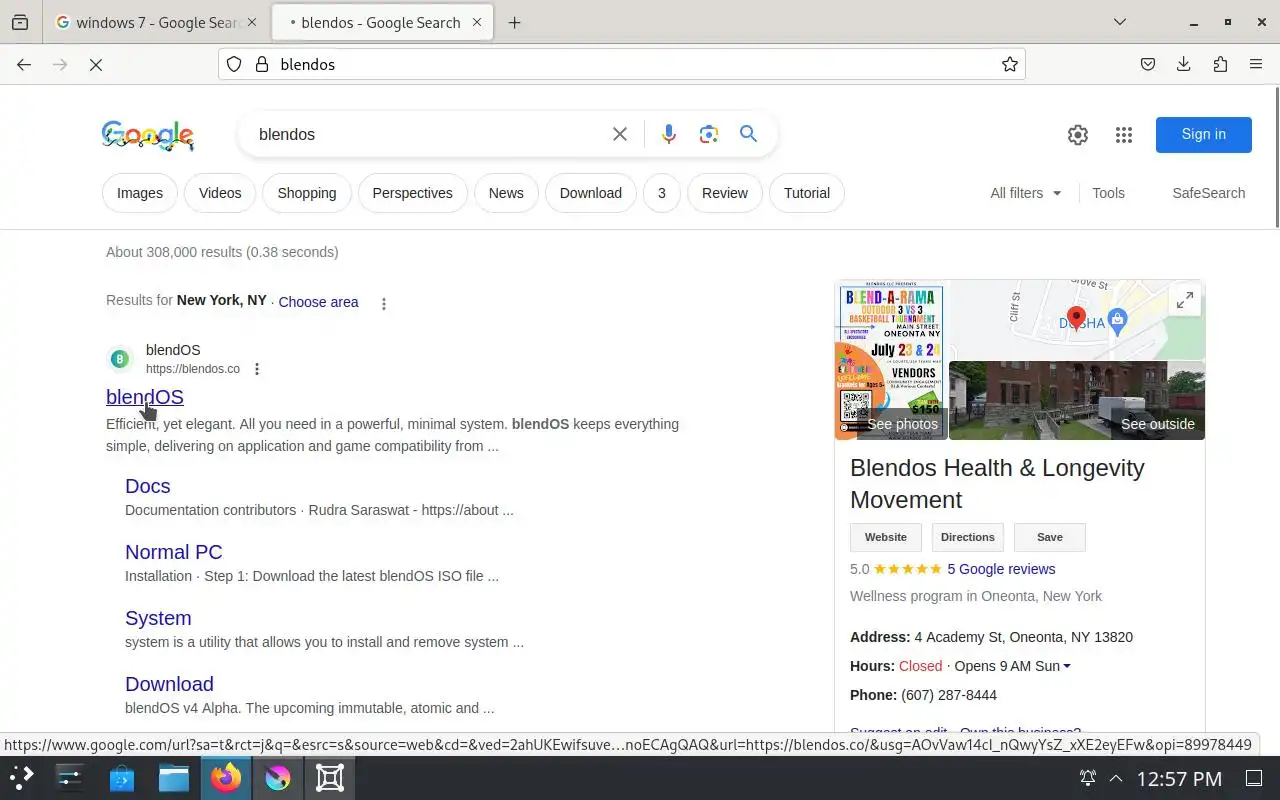Open a new tab with plus button
The image size is (1280, 800).
tap(514, 22)
